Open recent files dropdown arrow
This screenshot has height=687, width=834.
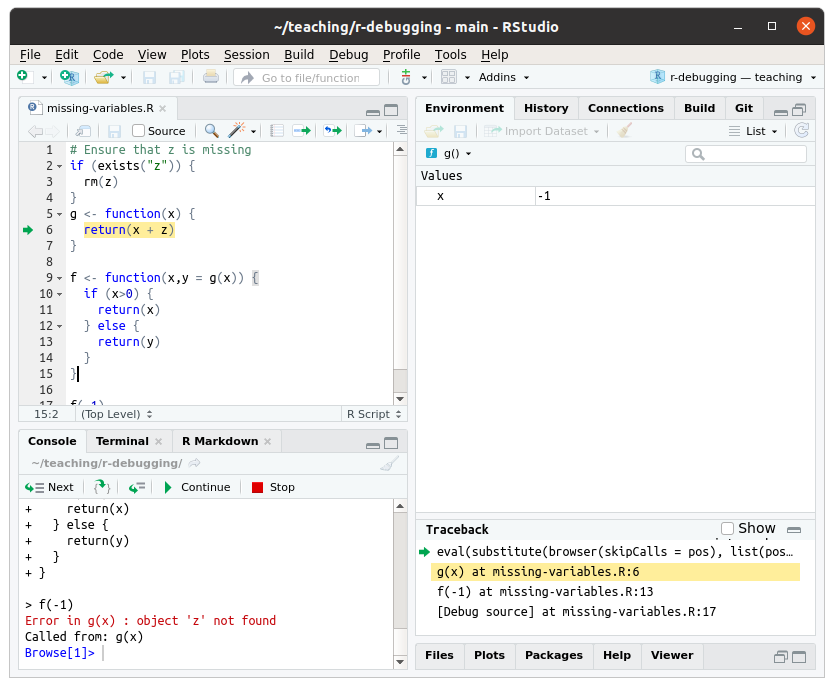coord(123,78)
